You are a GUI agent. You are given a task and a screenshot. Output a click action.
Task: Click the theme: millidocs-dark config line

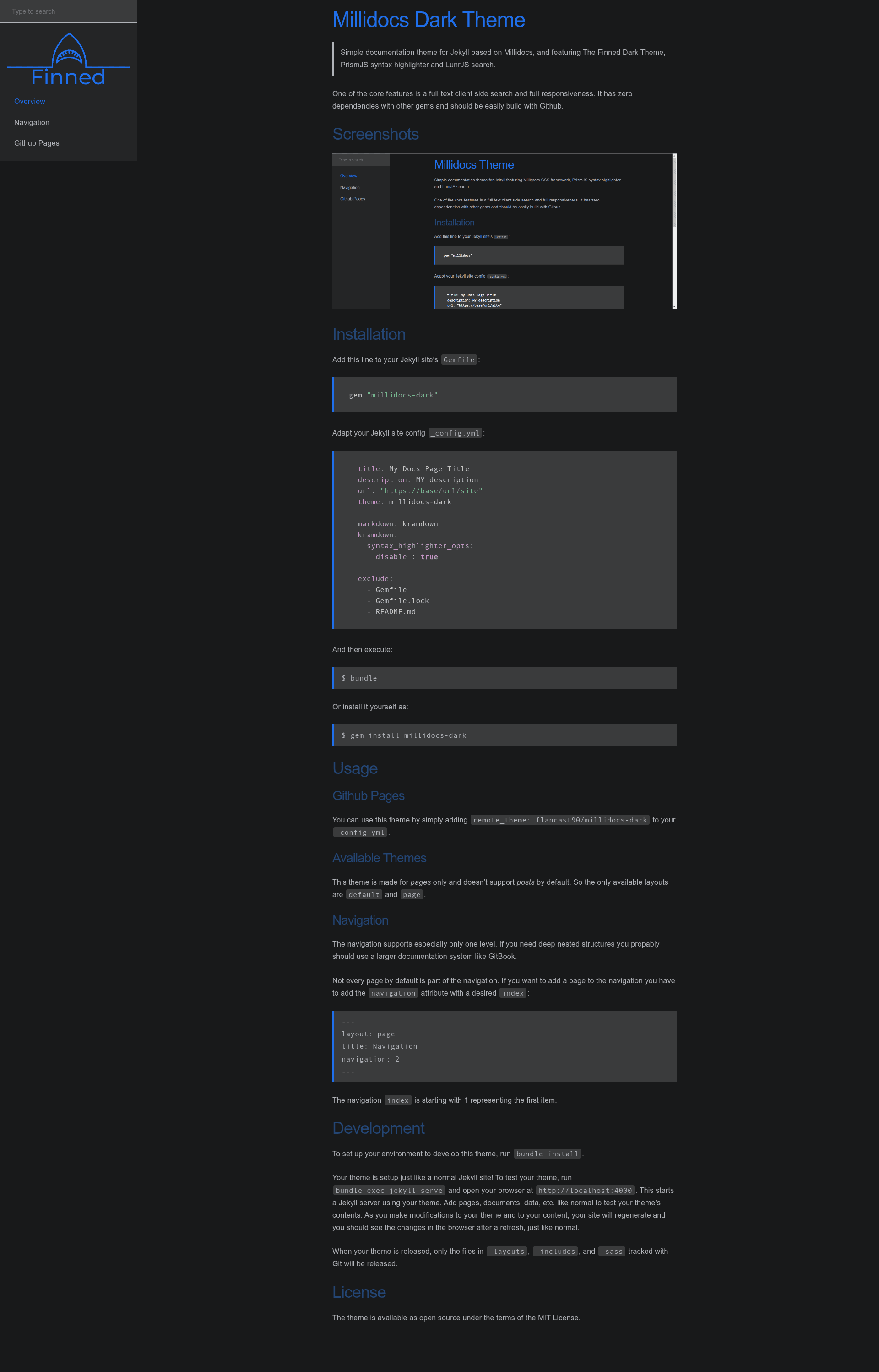[404, 502]
